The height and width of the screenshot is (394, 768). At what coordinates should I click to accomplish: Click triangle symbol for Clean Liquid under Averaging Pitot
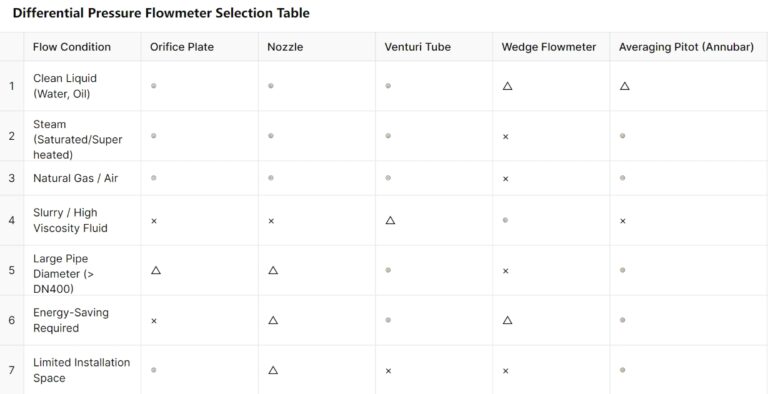pos(624,86)
